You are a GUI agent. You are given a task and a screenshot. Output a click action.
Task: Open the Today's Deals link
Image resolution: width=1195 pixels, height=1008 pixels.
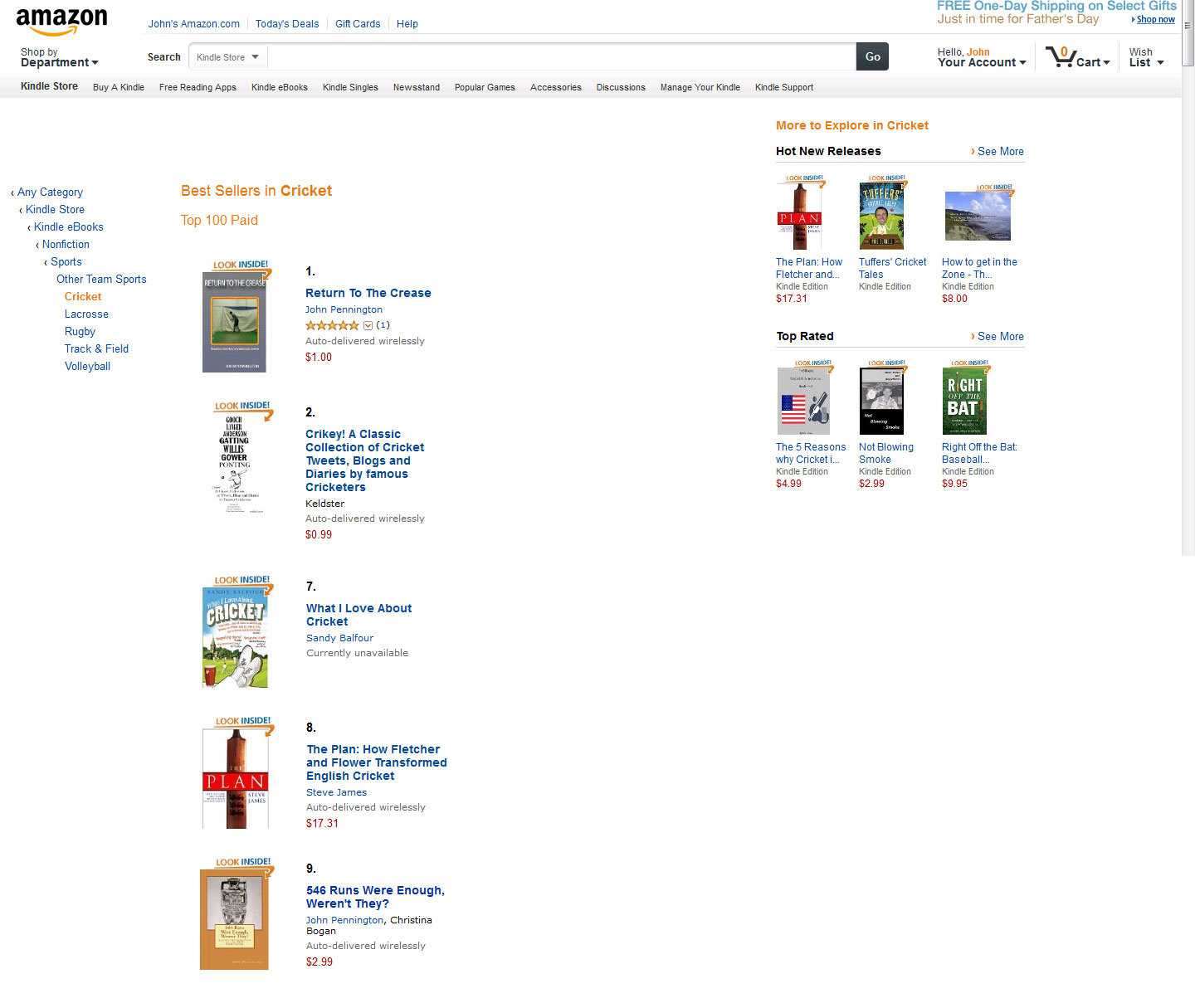tap(287, 24)
